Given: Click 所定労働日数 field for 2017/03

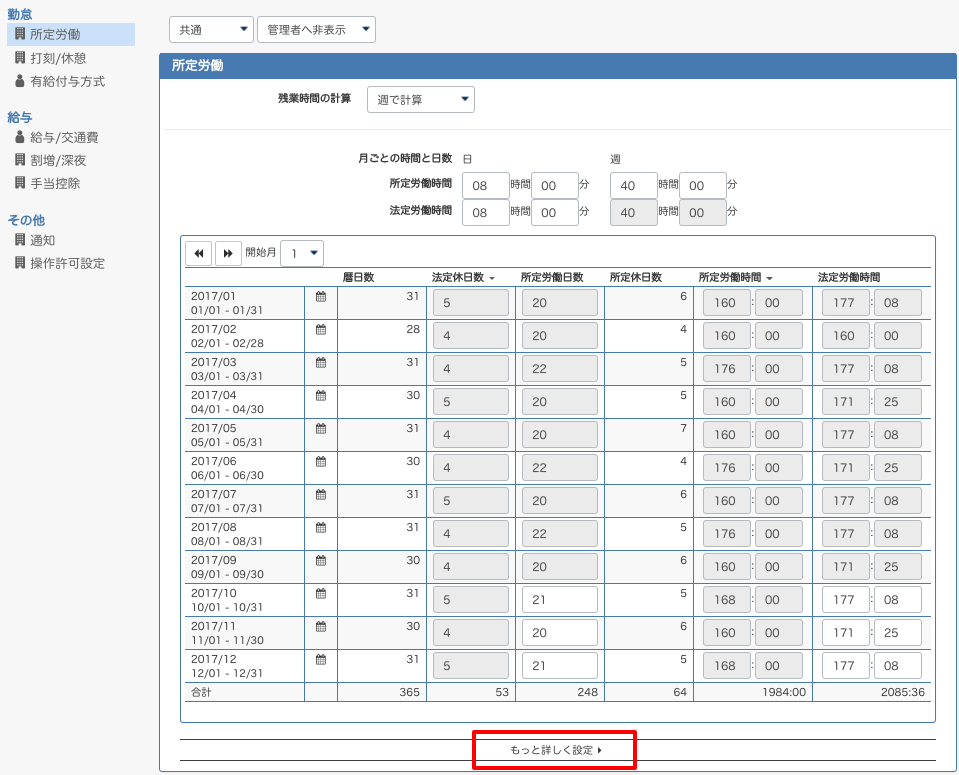Looking at the screenshot, I should (560, 369).
